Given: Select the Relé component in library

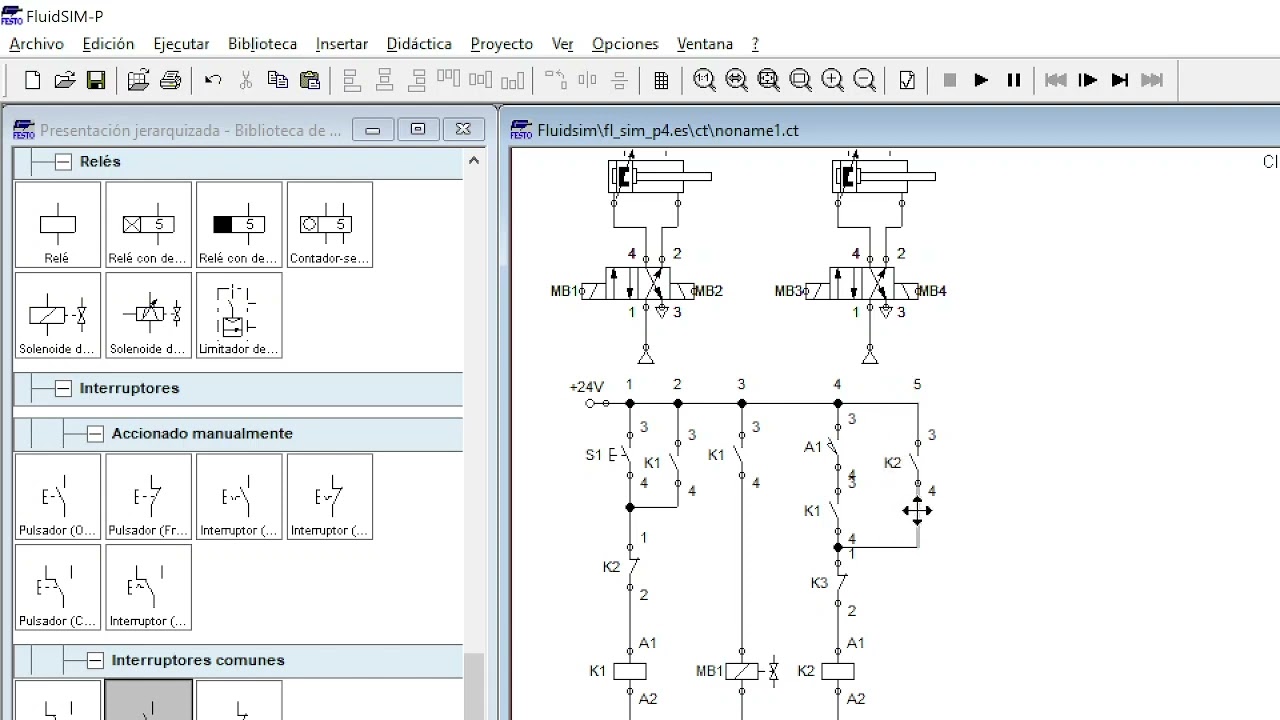Looking at the screenshot, I should [57, 225].
